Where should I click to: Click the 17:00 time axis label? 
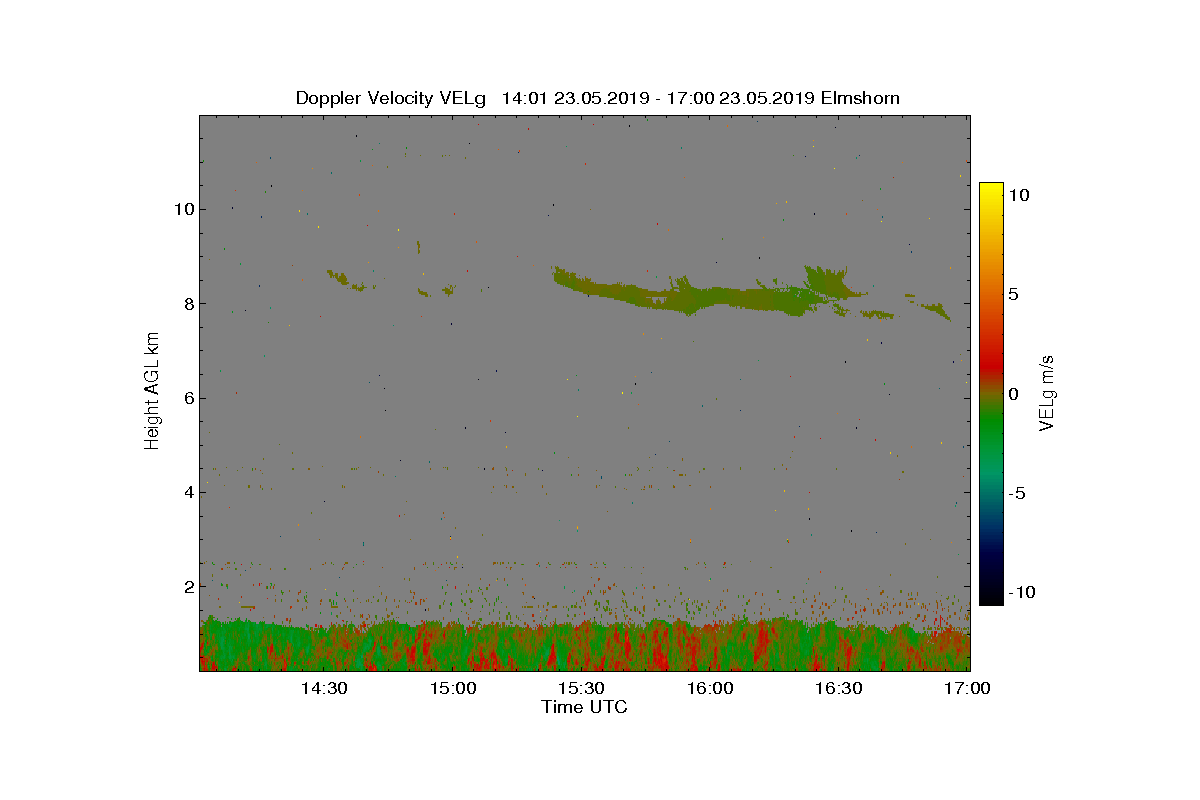[967, 689]
